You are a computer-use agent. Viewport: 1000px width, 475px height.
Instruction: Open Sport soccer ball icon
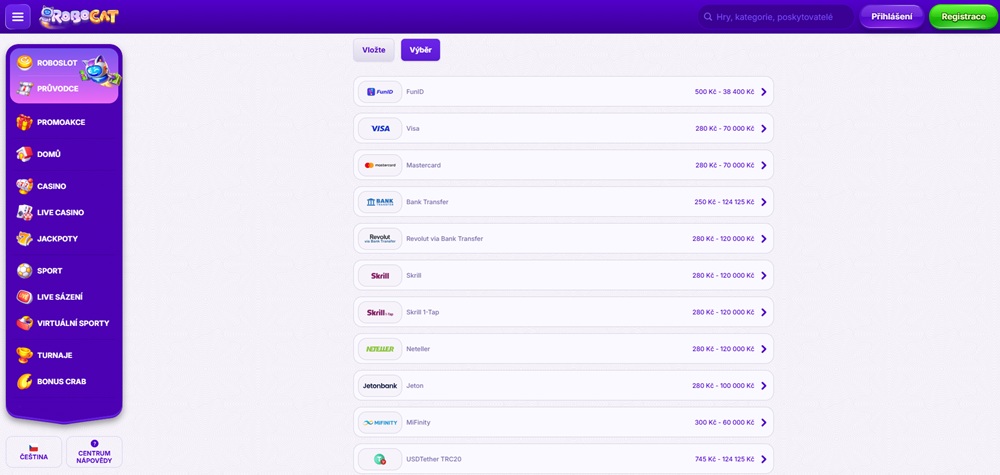point(24,271)
